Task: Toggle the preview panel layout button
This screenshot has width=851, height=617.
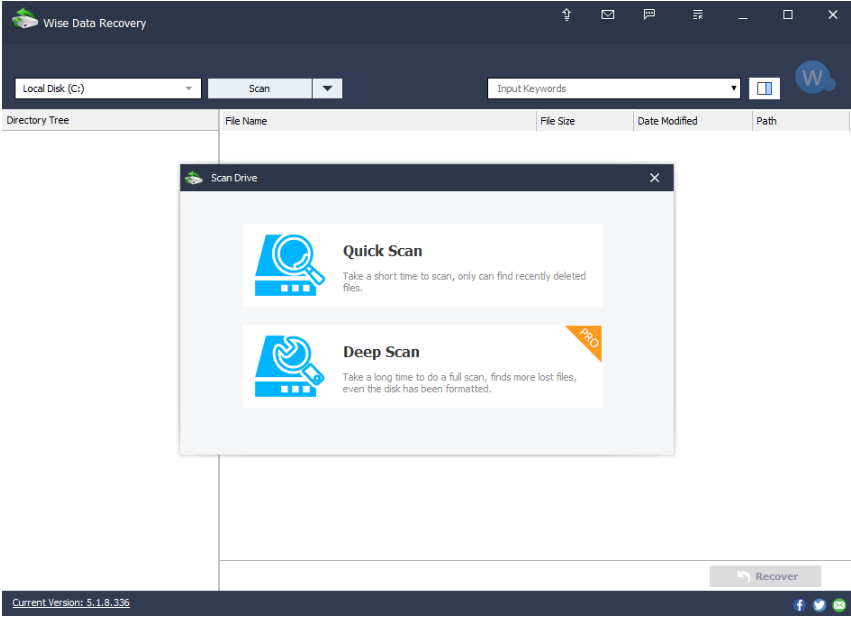Action: 764,88
